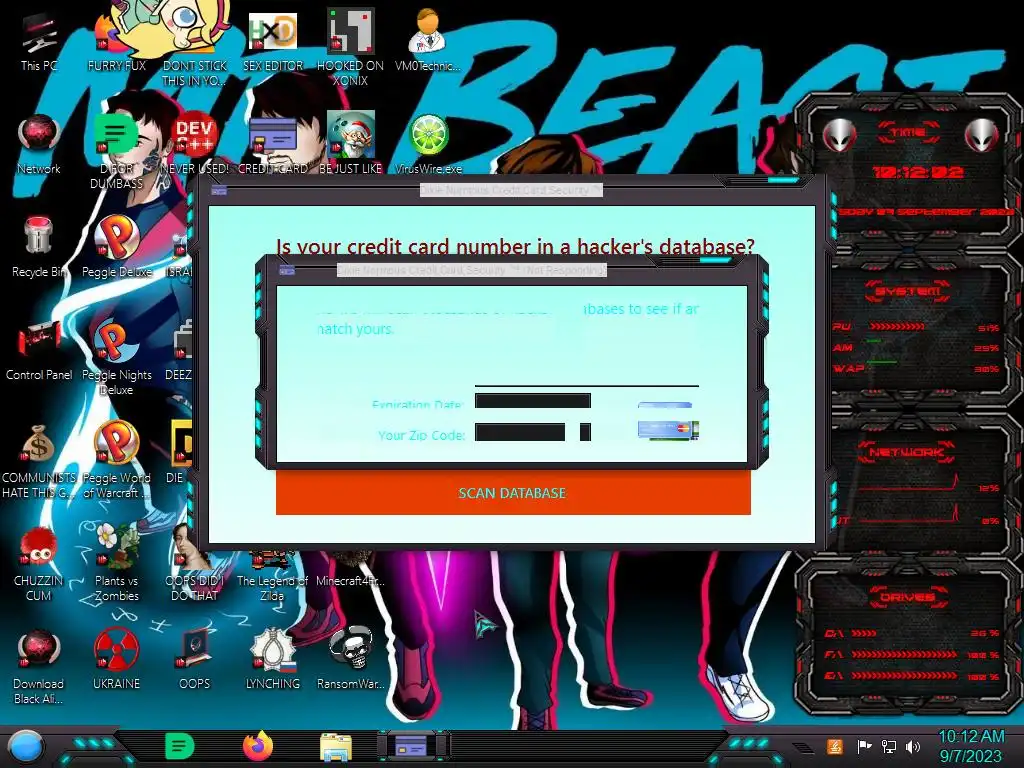Open green notes app in taskbar

click(180, 746)
